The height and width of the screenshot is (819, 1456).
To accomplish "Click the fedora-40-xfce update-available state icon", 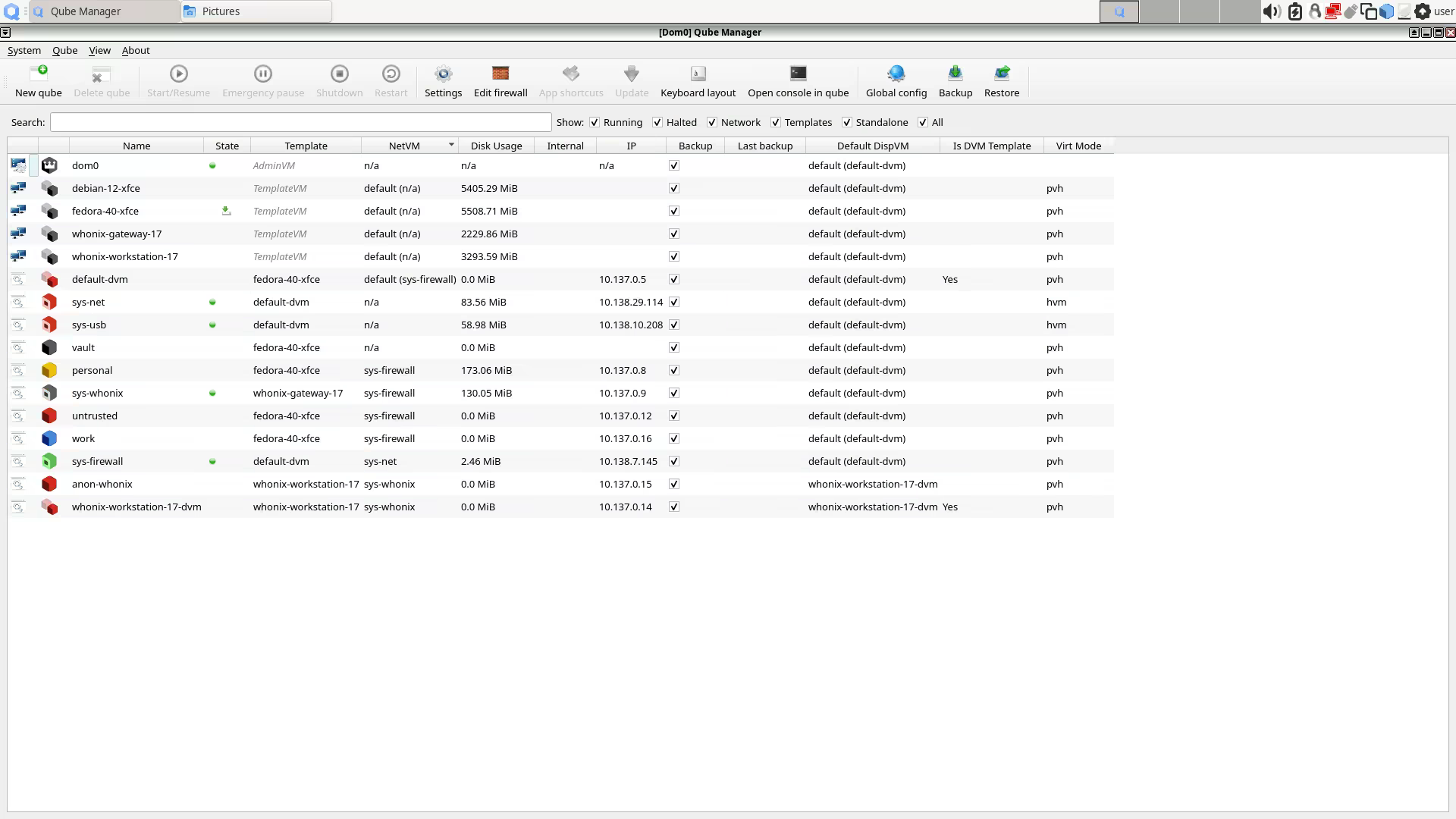I will click(226, 211).
